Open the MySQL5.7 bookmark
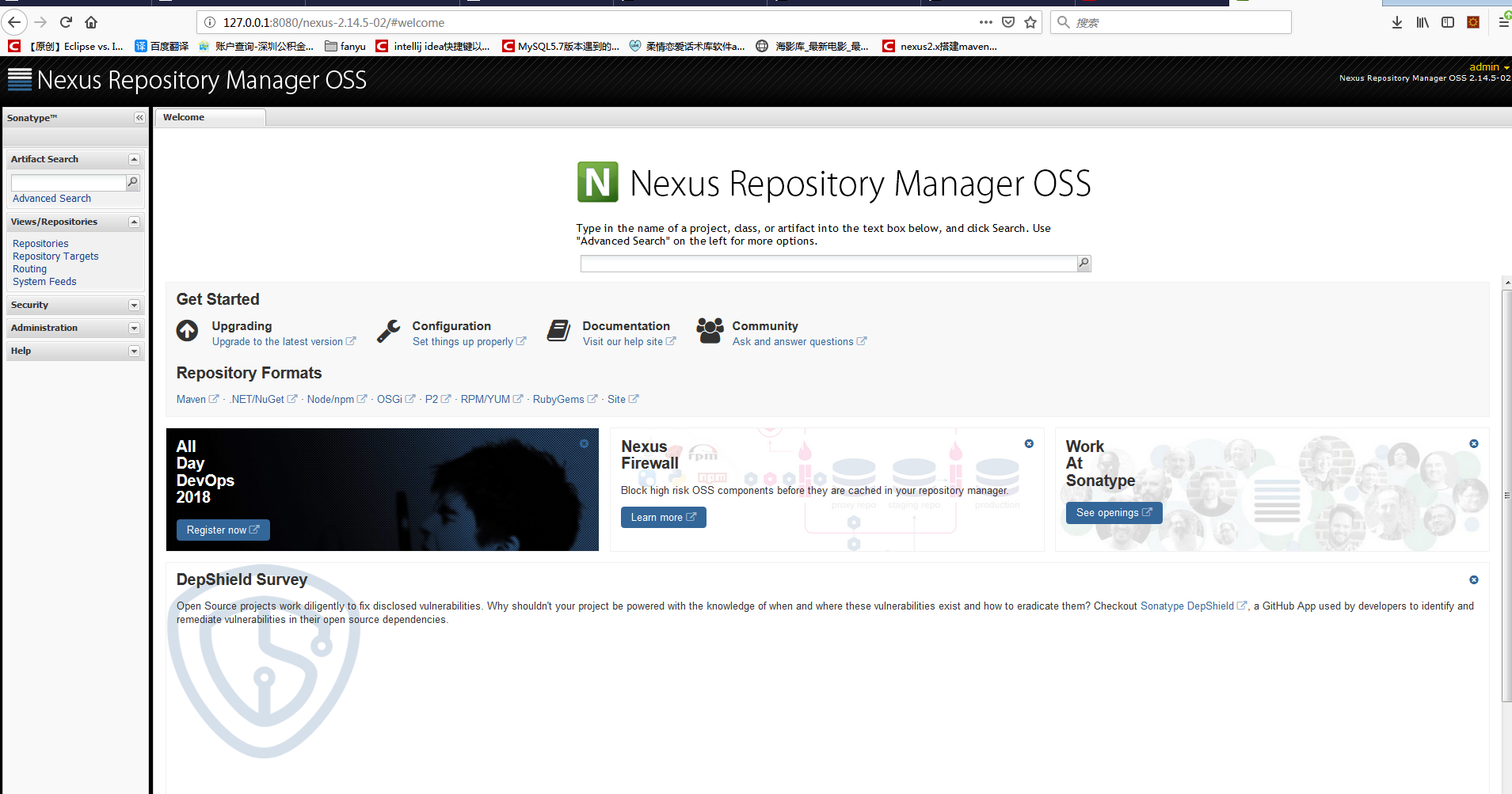1512x794 pixels. tap(561, 46)
